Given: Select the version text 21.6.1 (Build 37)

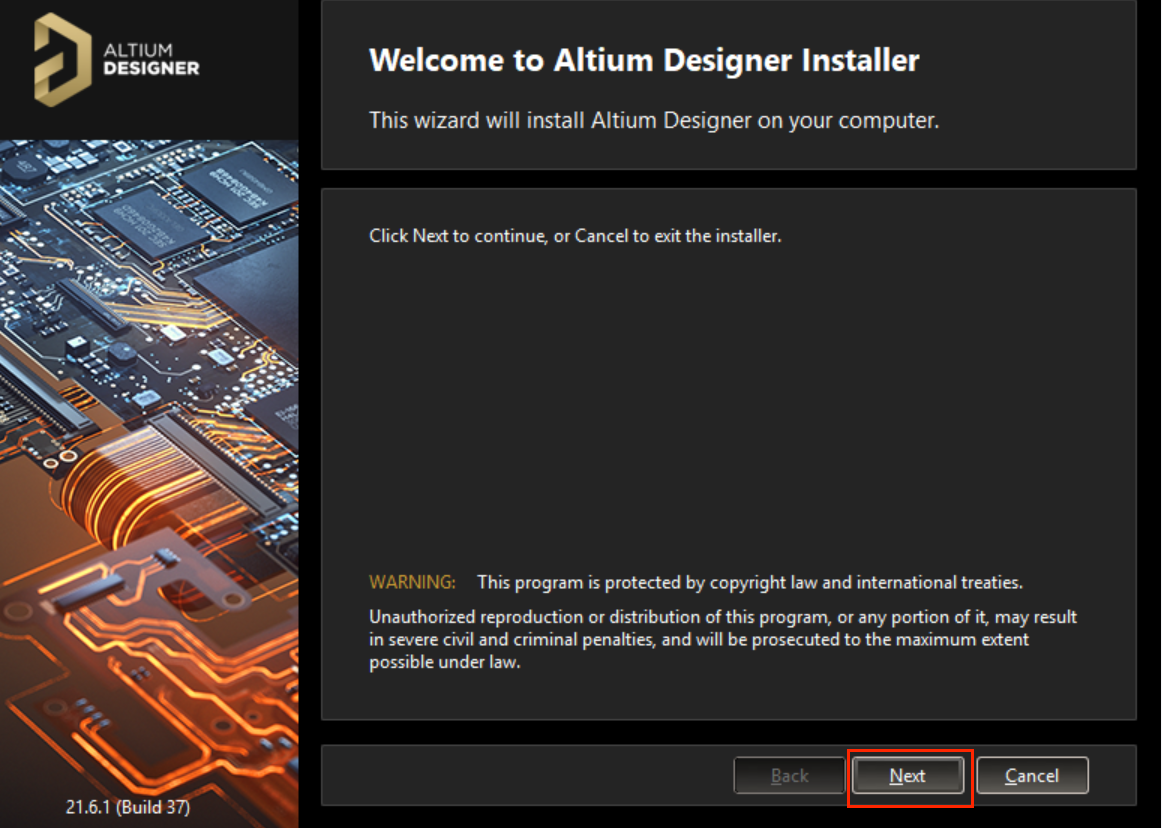Looking at the screenshot, I should click(x=127, y=807).
